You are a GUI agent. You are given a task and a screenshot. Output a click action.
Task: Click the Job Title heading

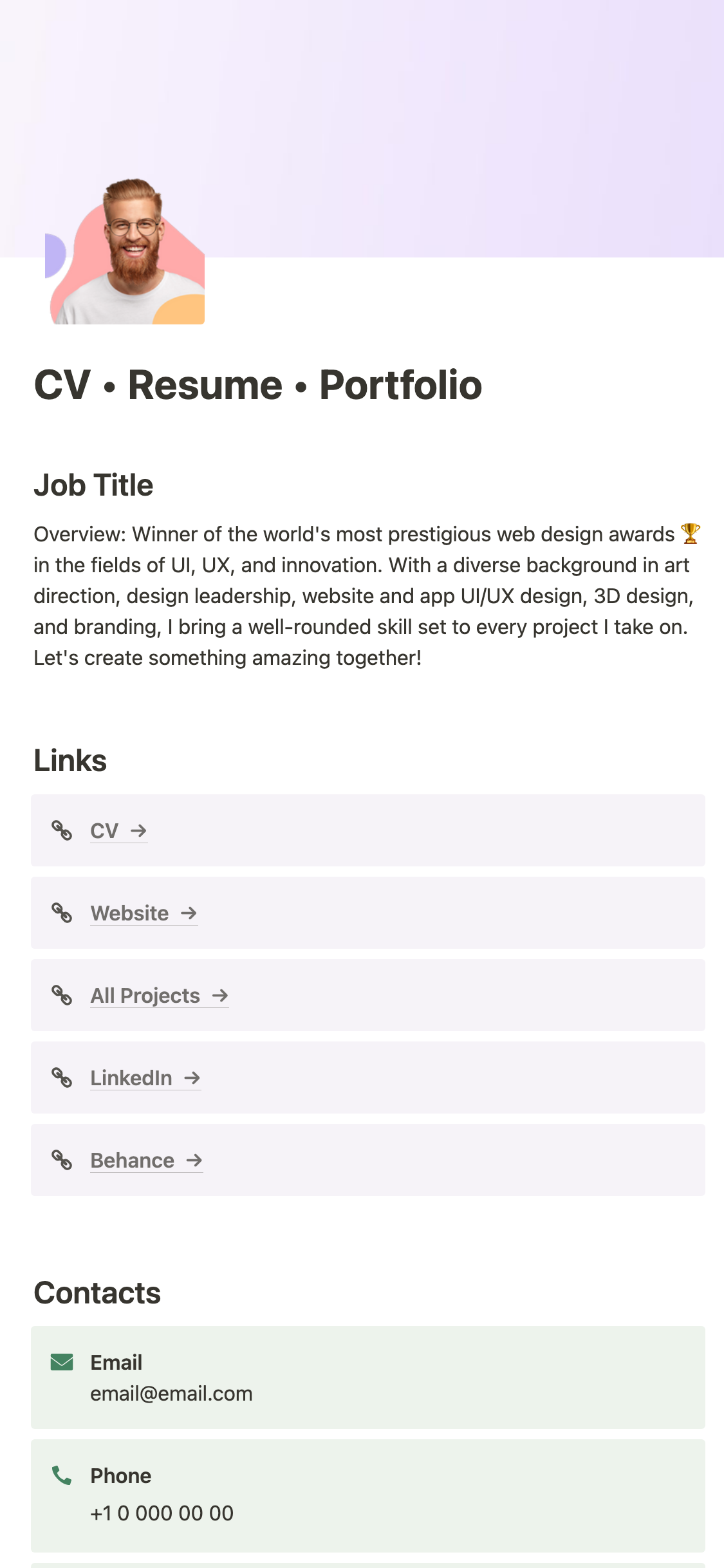pyautogui.click(x=93, y=485)
